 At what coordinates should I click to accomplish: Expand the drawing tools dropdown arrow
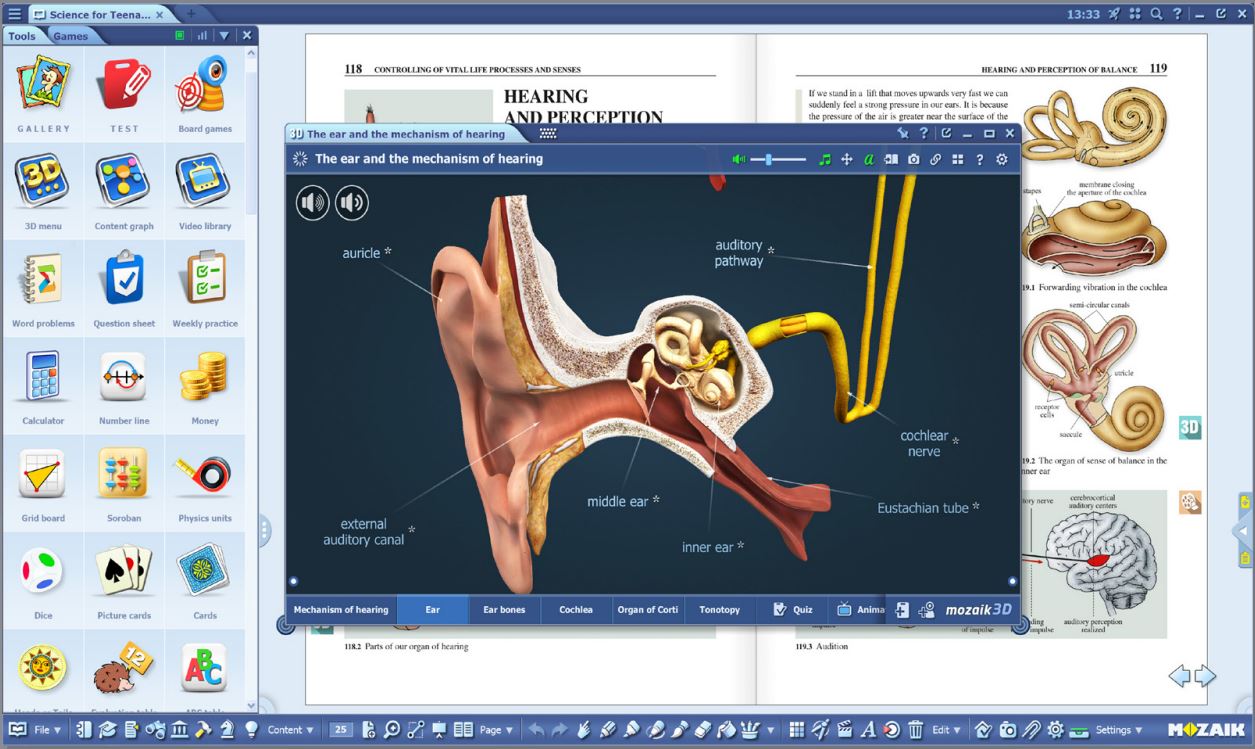pyautogui.click(x=771, y=730)
